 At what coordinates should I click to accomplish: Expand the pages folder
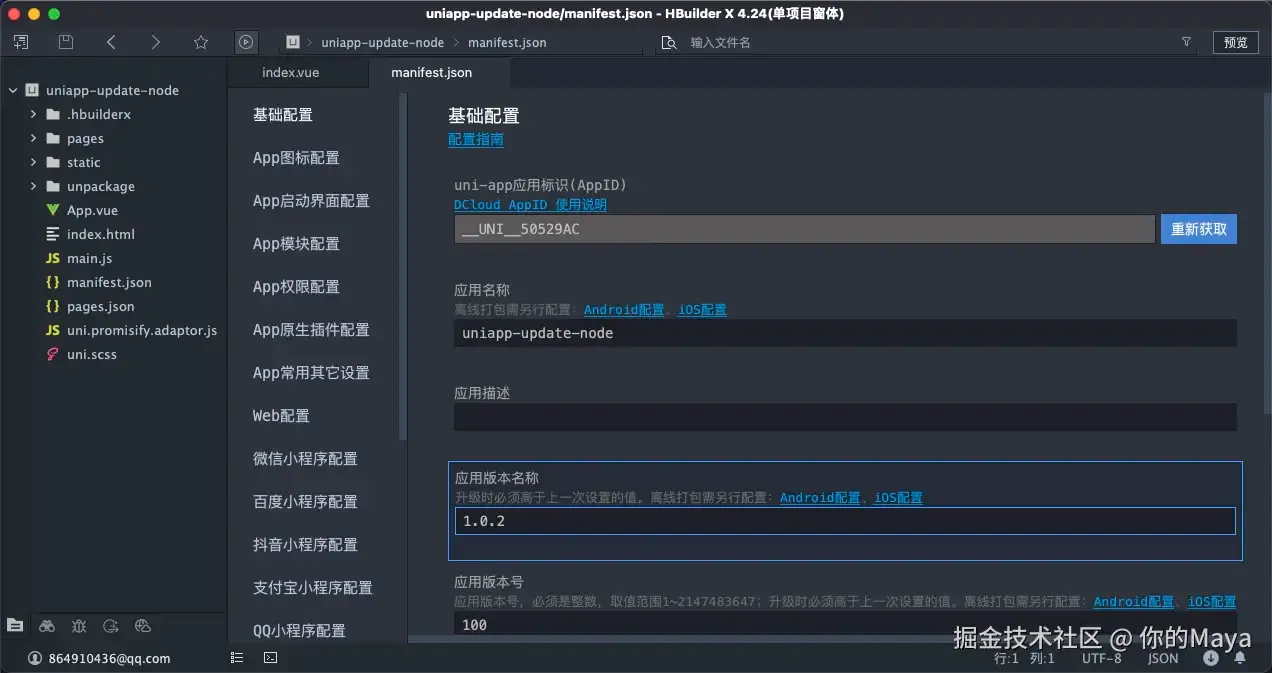point(34,138)
